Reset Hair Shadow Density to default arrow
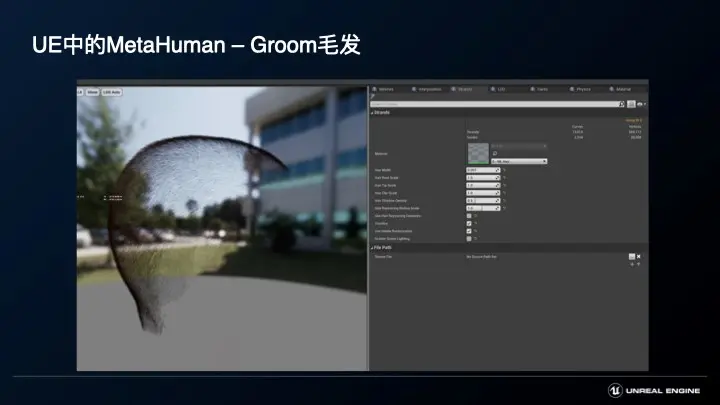The width and height of the screenshot is (720, 405). pos(504,201)
